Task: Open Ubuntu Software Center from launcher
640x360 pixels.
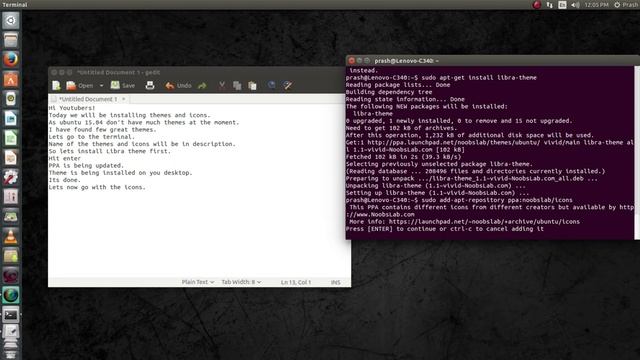Action: (11, 79)
